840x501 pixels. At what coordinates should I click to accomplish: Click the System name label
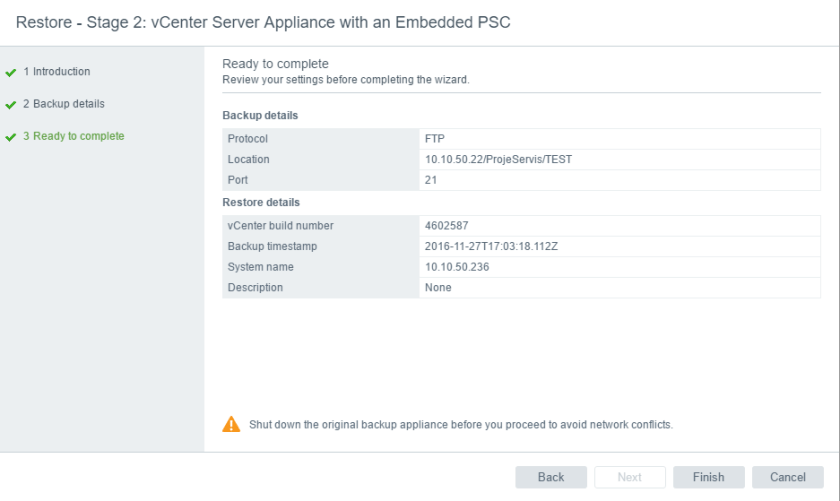(x=260, y=267)
